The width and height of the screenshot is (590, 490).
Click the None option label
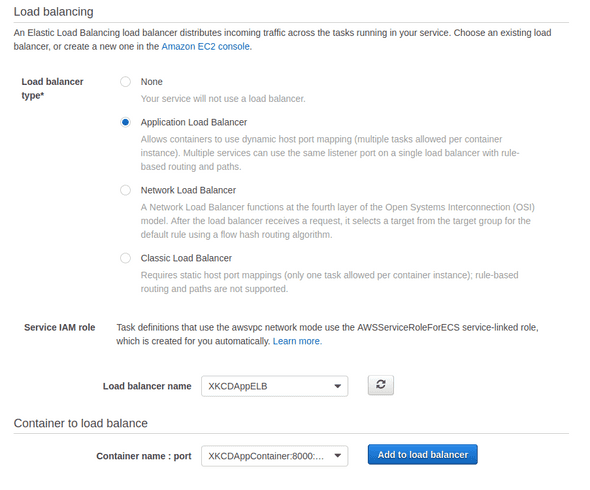coord(152,82)
